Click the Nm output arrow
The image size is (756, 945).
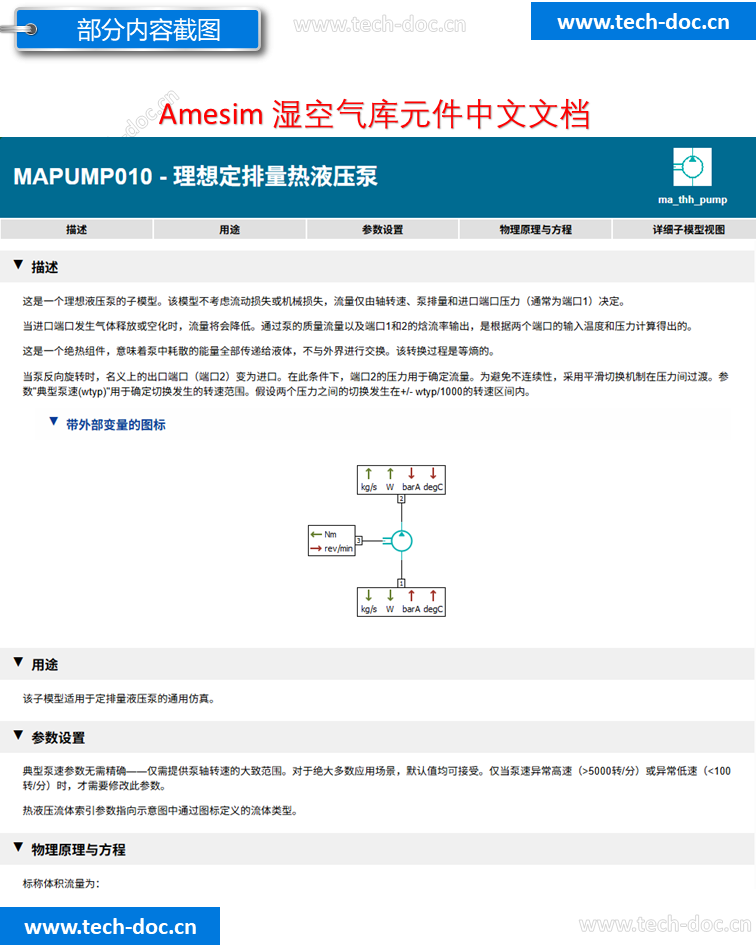coord(316,534)
